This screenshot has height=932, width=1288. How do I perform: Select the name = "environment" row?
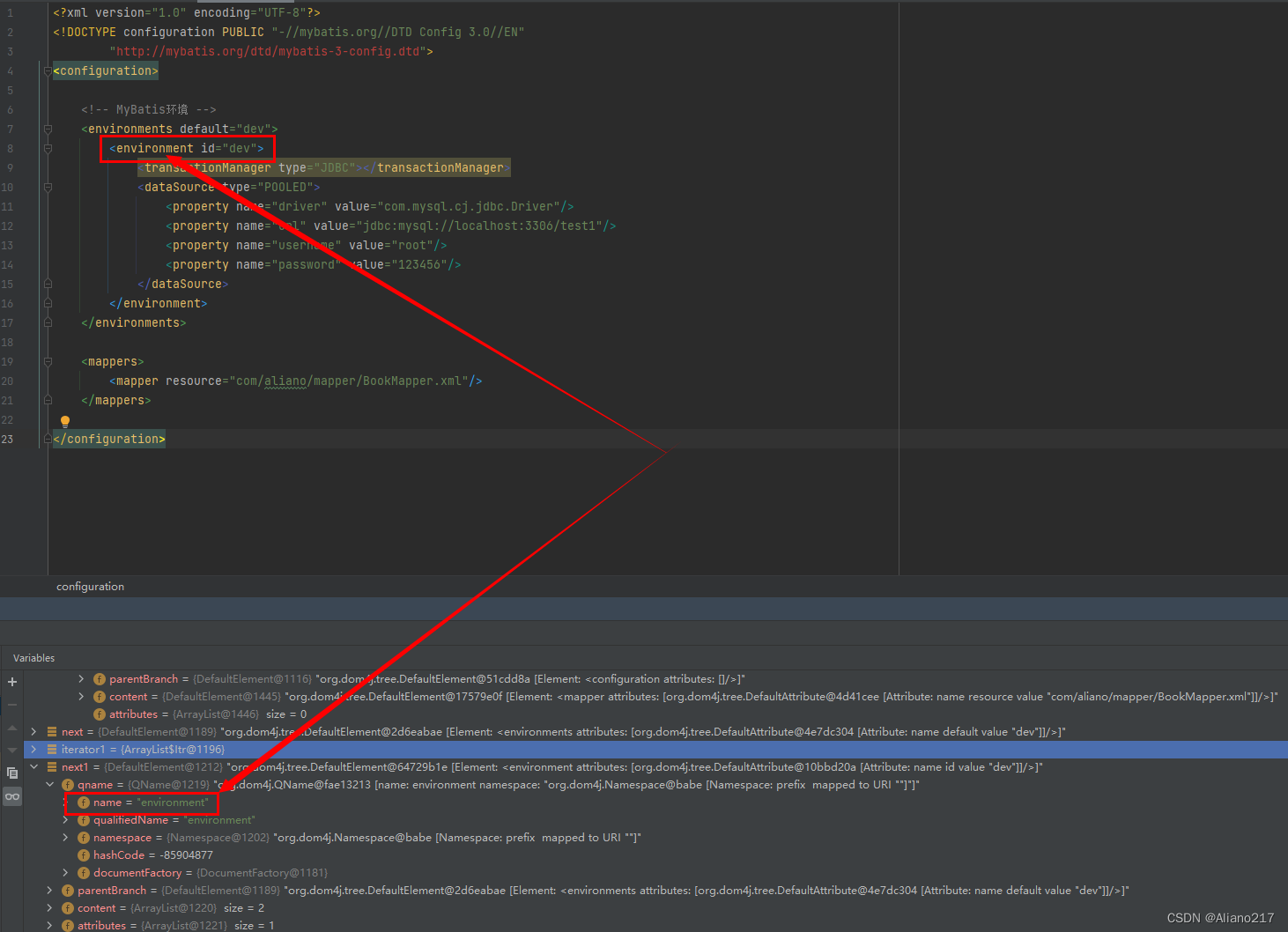coord(655,803)
